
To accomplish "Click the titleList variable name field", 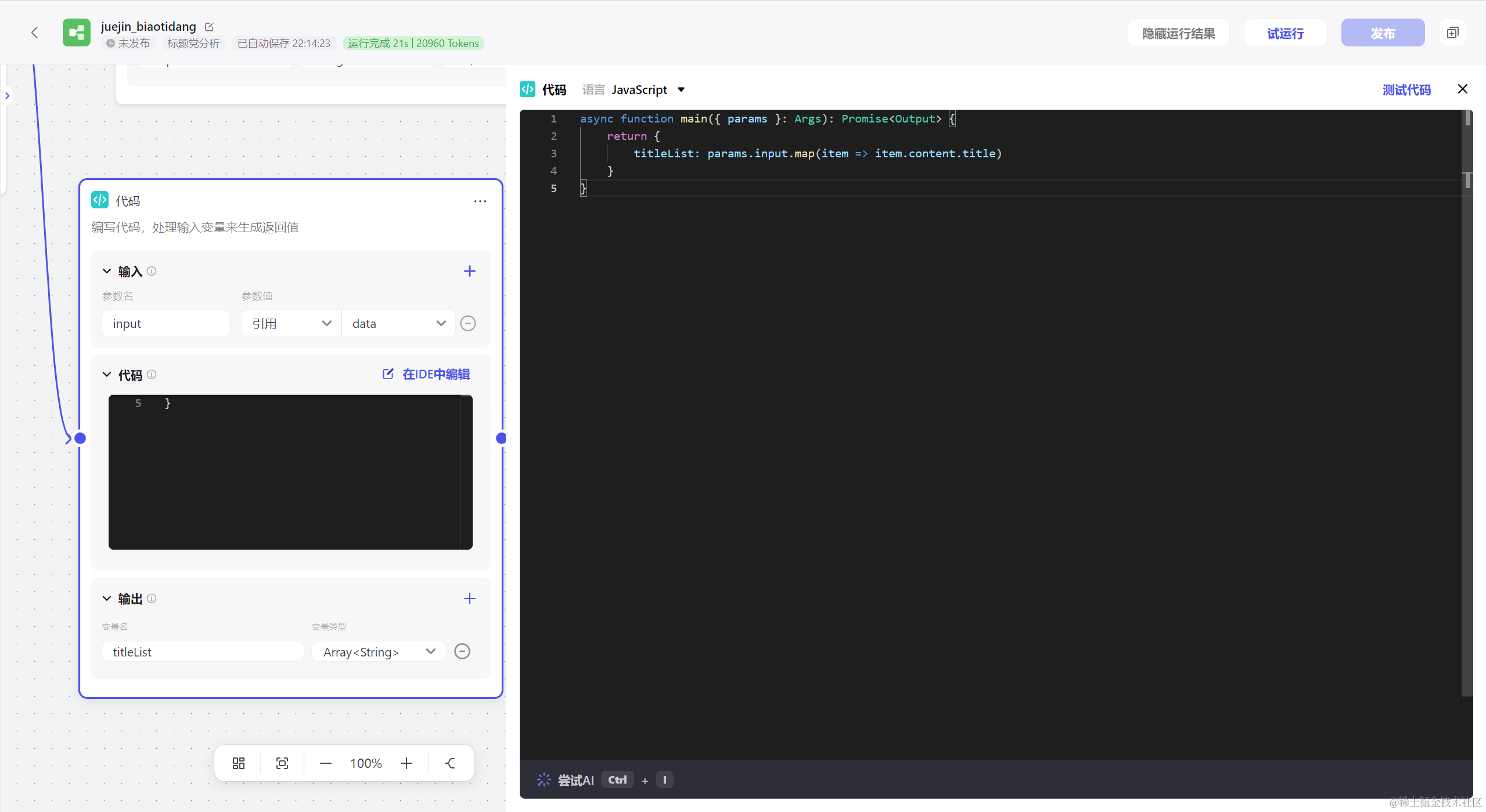I will [x=202, y=652].
